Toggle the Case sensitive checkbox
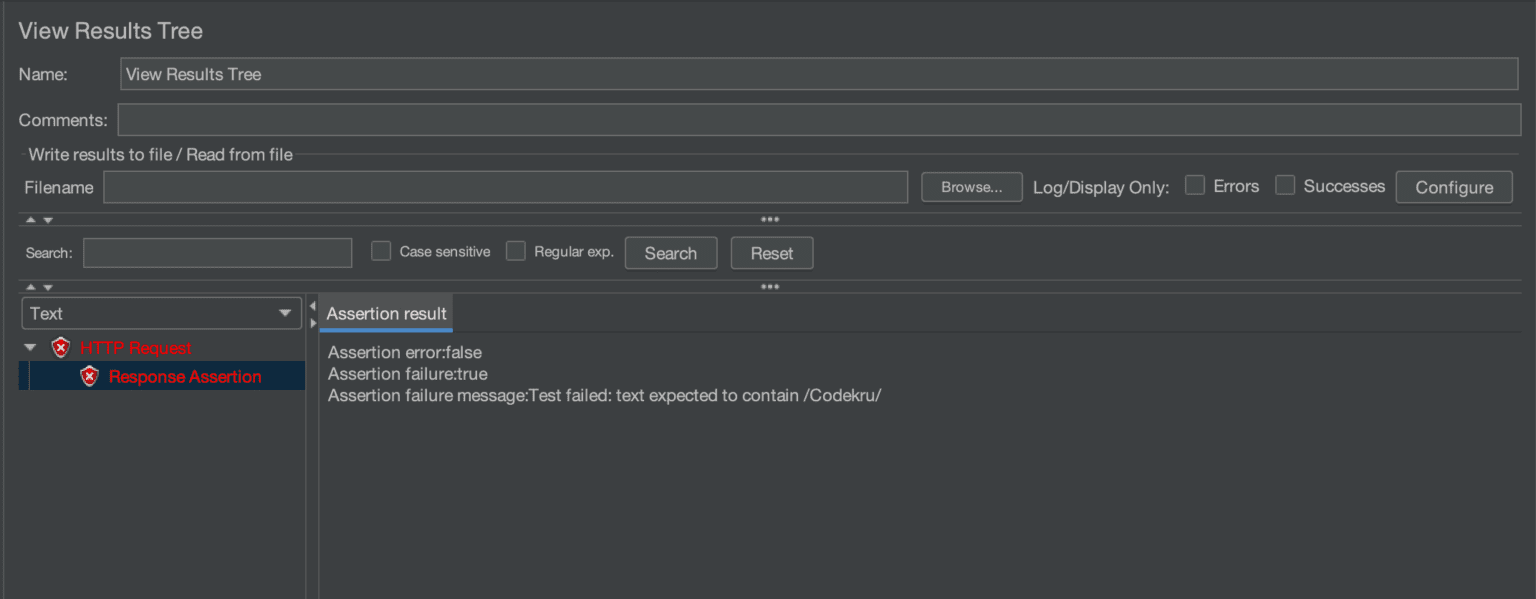This screenshot has height=599, width=1536. pos(381,251)
